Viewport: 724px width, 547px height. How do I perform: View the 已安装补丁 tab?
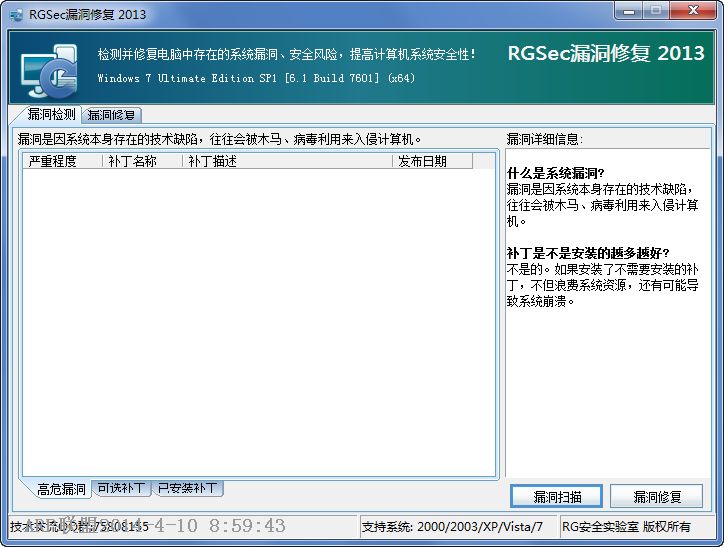(x=187, y=488)
